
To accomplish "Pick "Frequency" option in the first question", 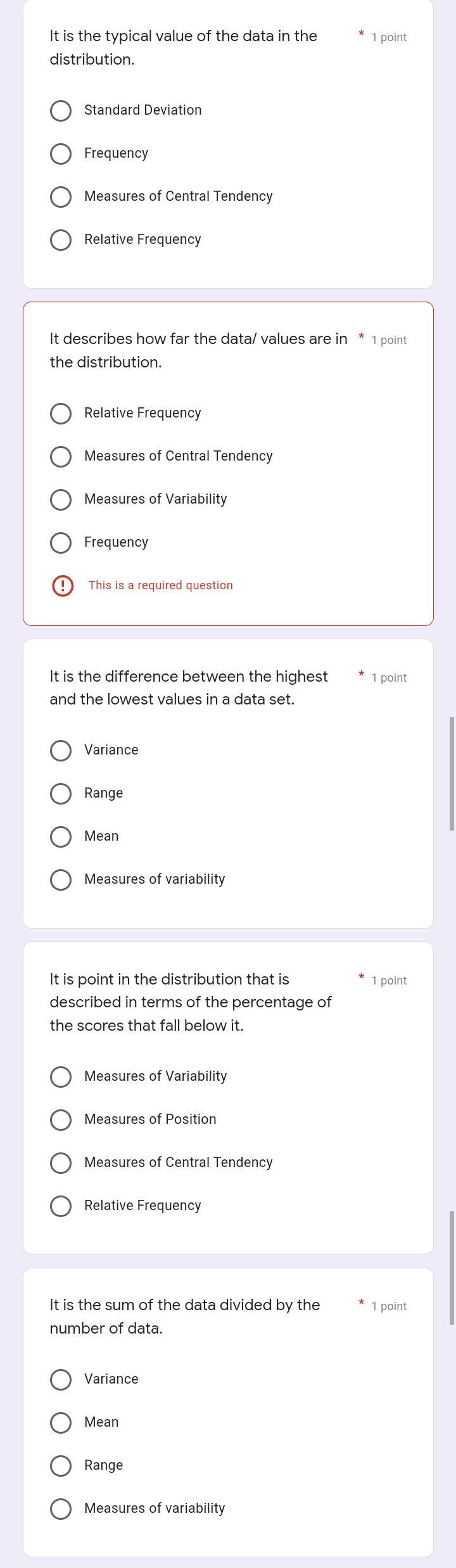I will click(x=61, y=154).
